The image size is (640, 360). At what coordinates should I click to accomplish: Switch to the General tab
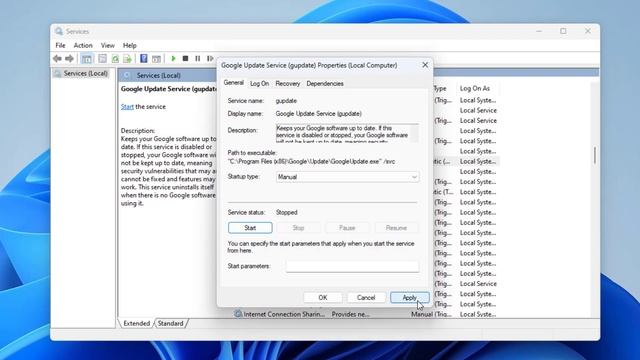click(233, 83)
